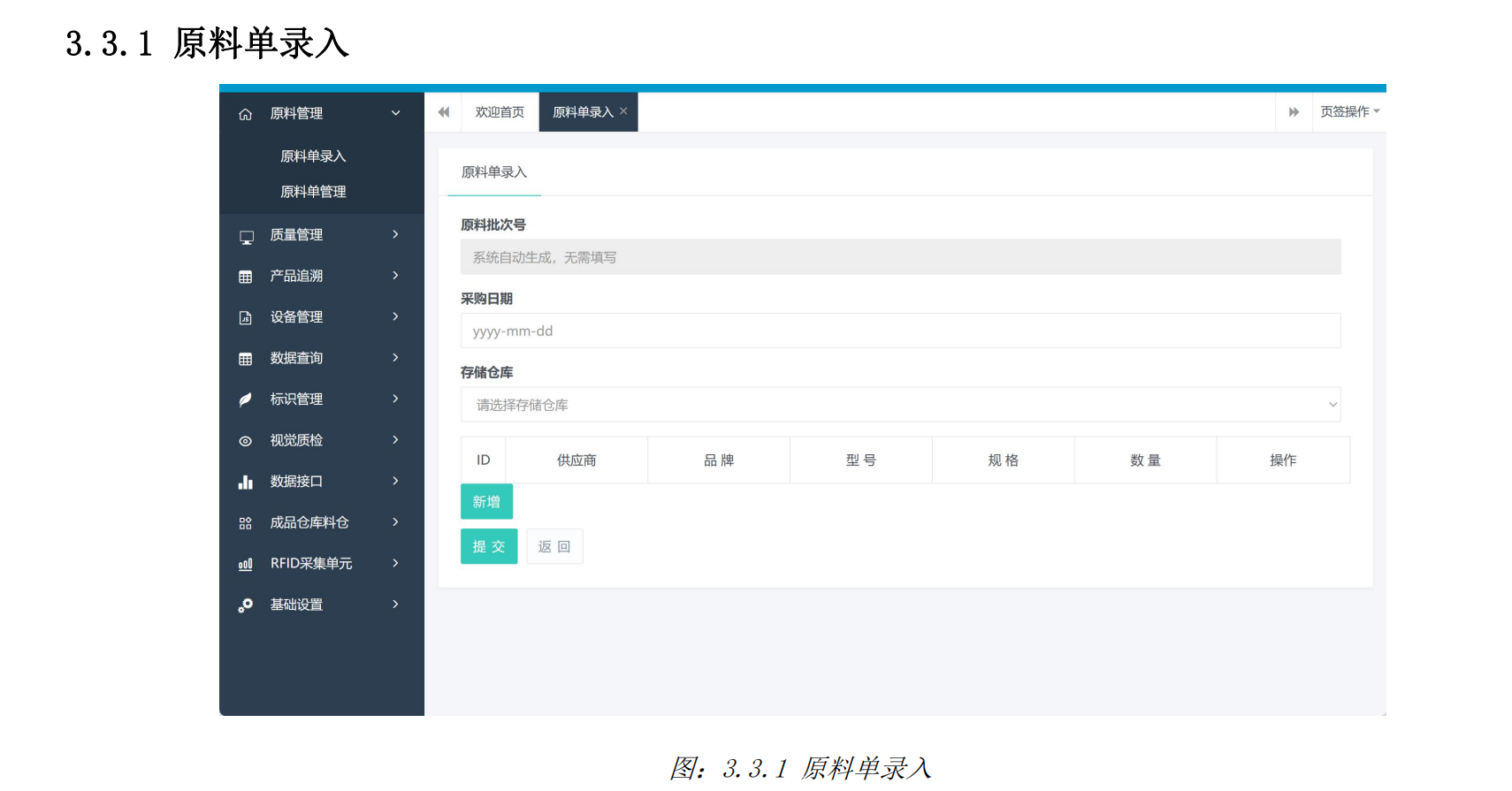Open the 产品追溯 menu label

point(296,276)
